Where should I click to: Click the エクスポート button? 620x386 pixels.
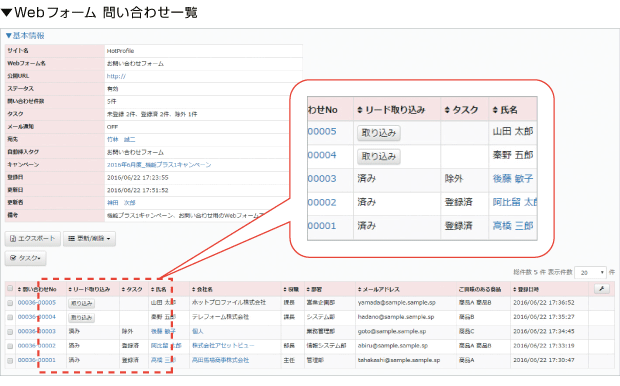32,238
